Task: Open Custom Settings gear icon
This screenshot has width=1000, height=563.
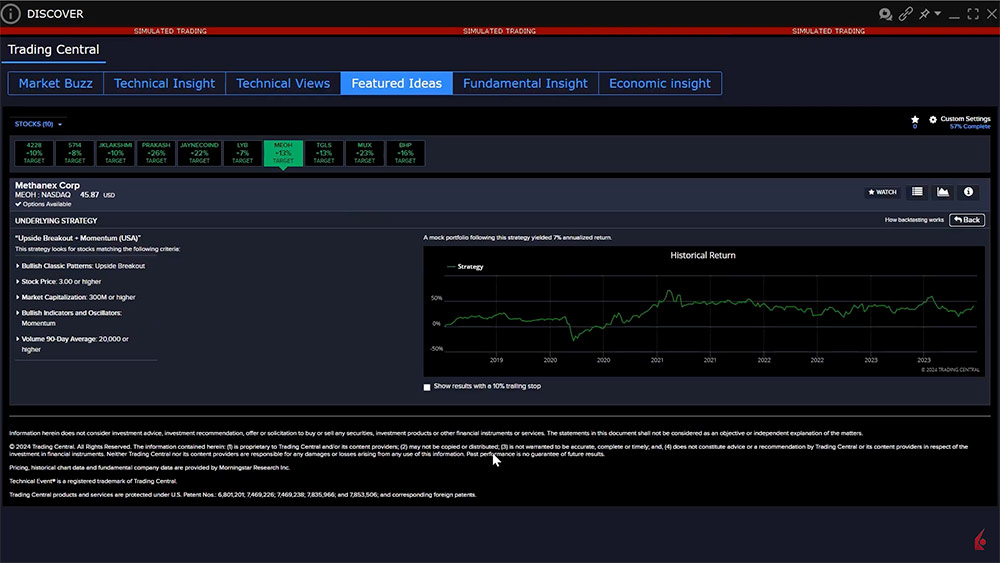Action: (933, 119)
